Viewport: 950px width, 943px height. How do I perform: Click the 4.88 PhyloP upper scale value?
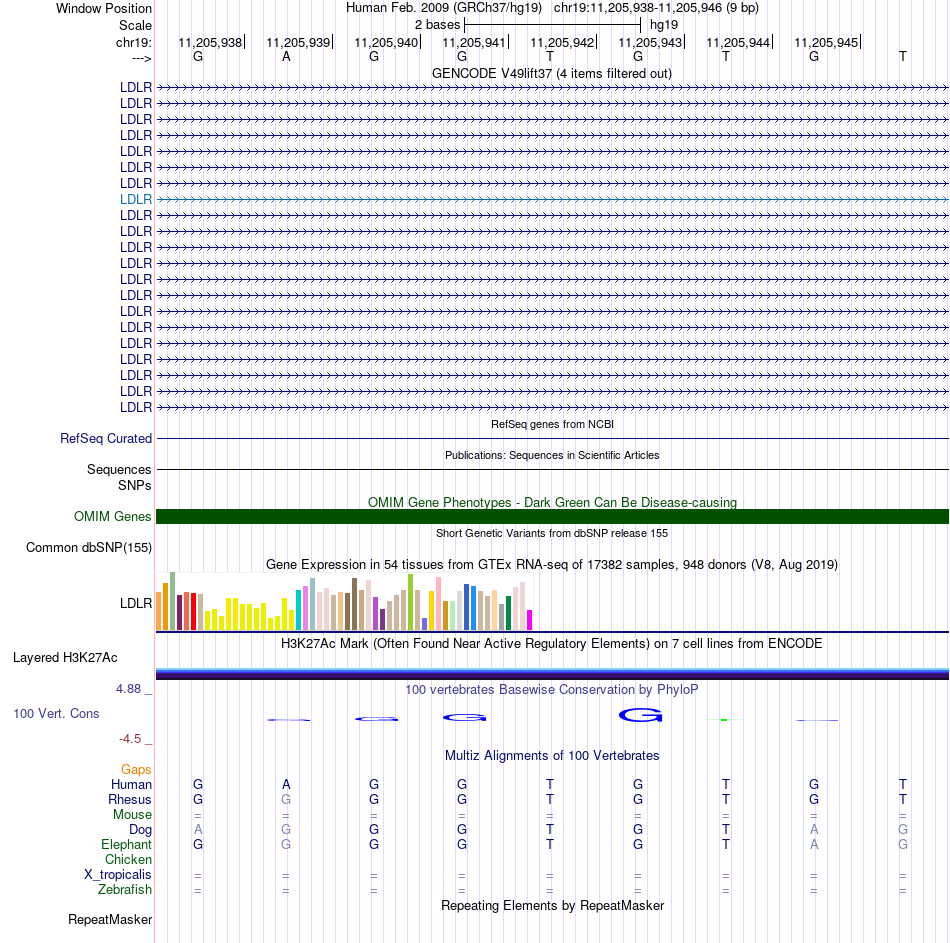(x=128, y=689)
